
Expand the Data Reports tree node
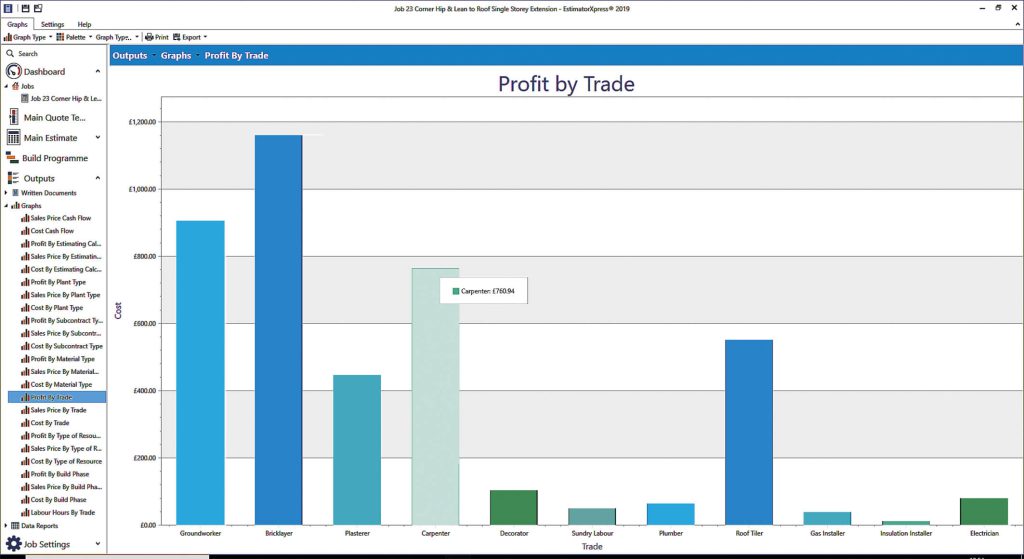click(x=6, y=526)
